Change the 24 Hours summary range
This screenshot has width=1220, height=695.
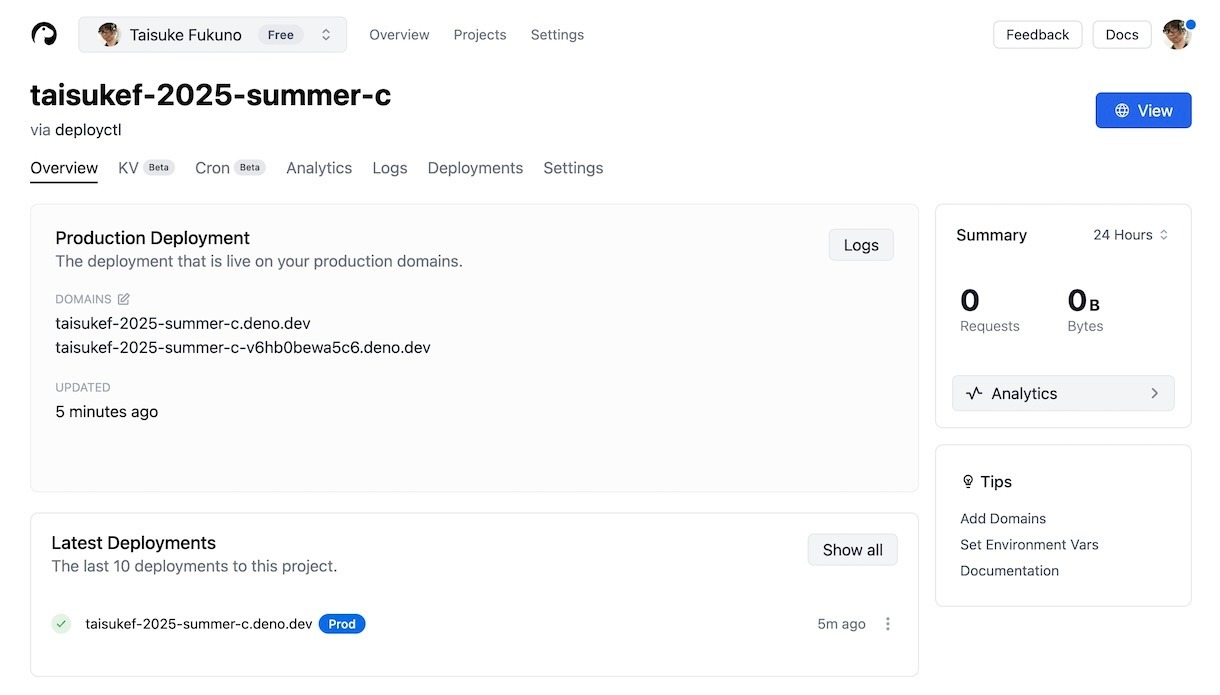[1131, 235]
